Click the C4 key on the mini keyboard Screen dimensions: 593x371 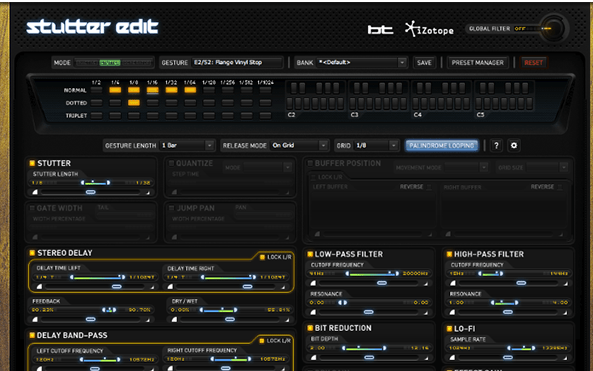pos(416,103)
